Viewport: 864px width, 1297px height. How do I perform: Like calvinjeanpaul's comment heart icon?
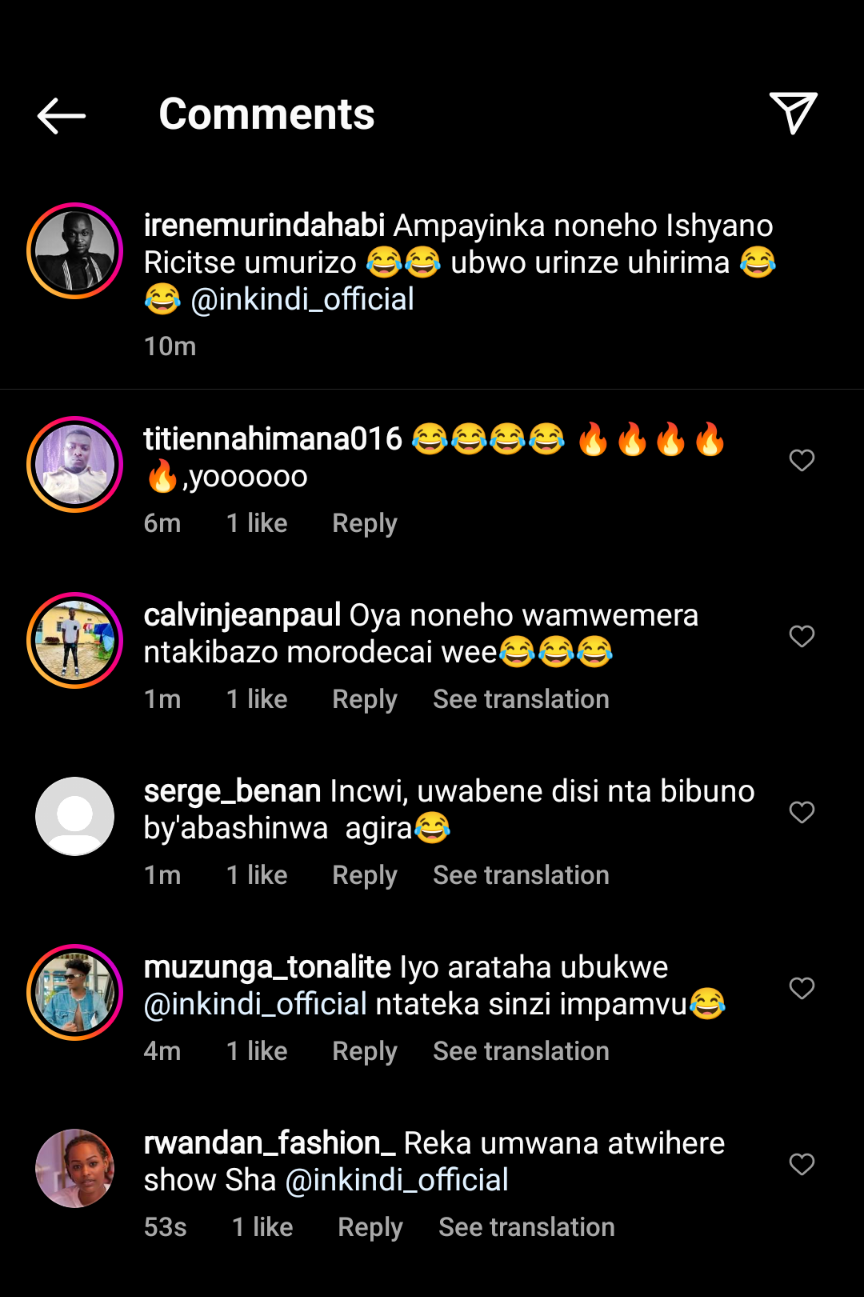(x=802, y=636)
